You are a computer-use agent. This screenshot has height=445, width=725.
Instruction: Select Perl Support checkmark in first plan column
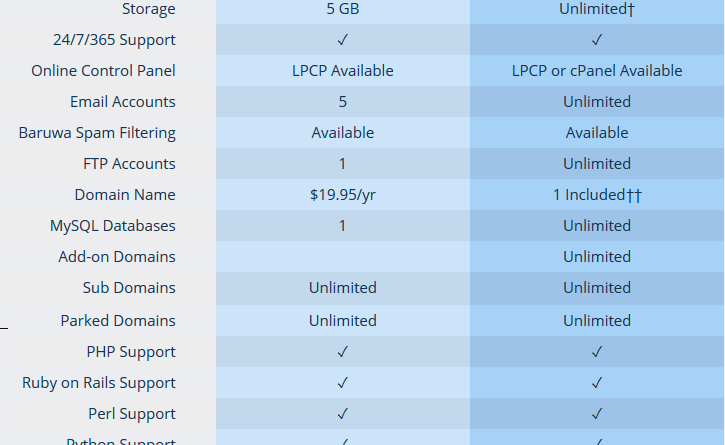click(x=343, y=414)
